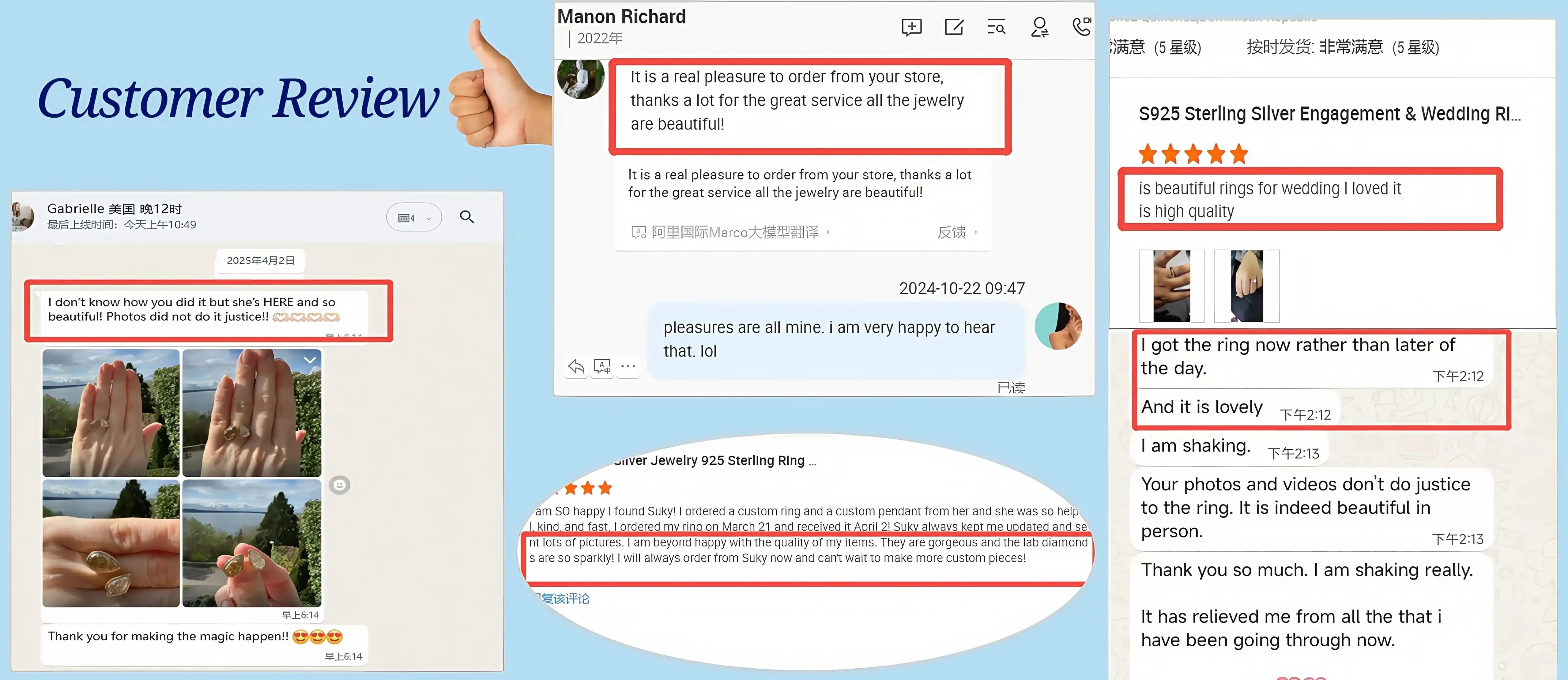
Task: Expand the video call dropdown arrow
Action: (428, 218)
